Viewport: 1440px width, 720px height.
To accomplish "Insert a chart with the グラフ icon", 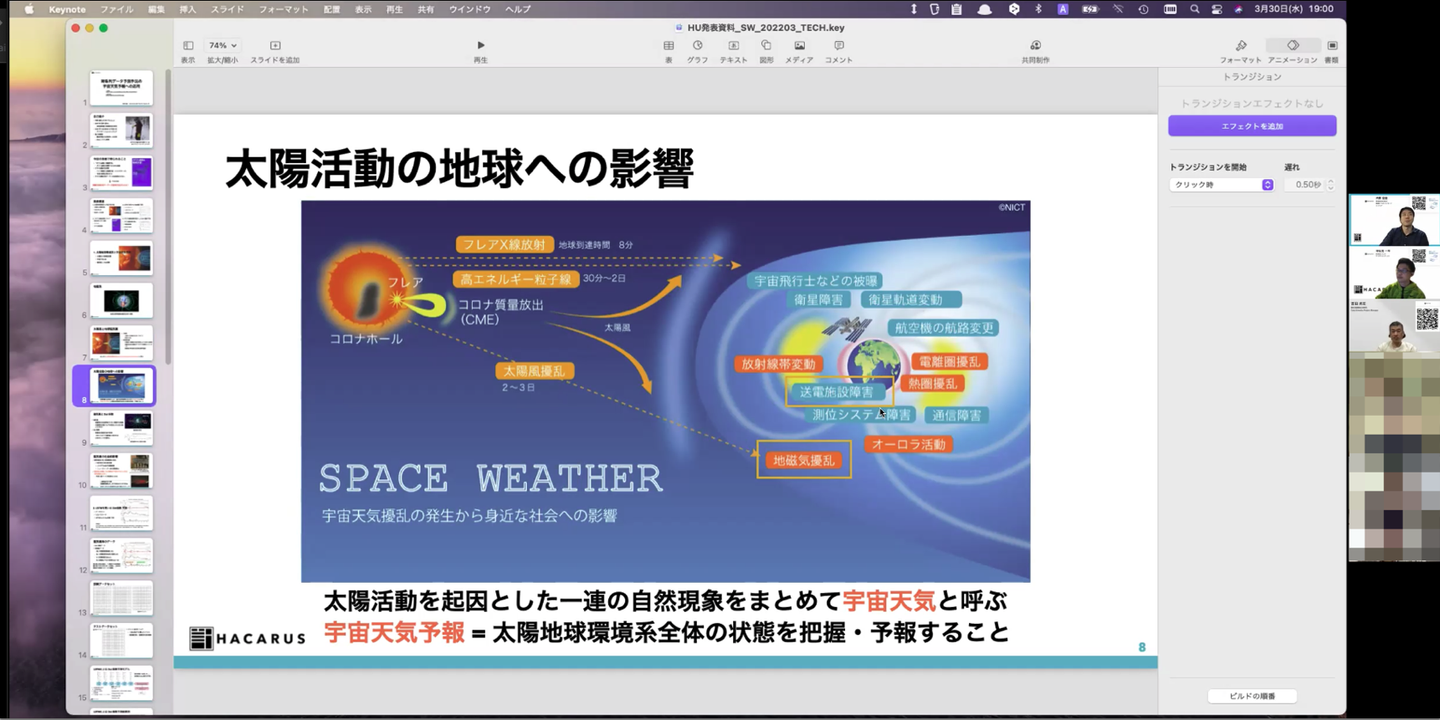I will pyautogui.click(x=697, y=46).
